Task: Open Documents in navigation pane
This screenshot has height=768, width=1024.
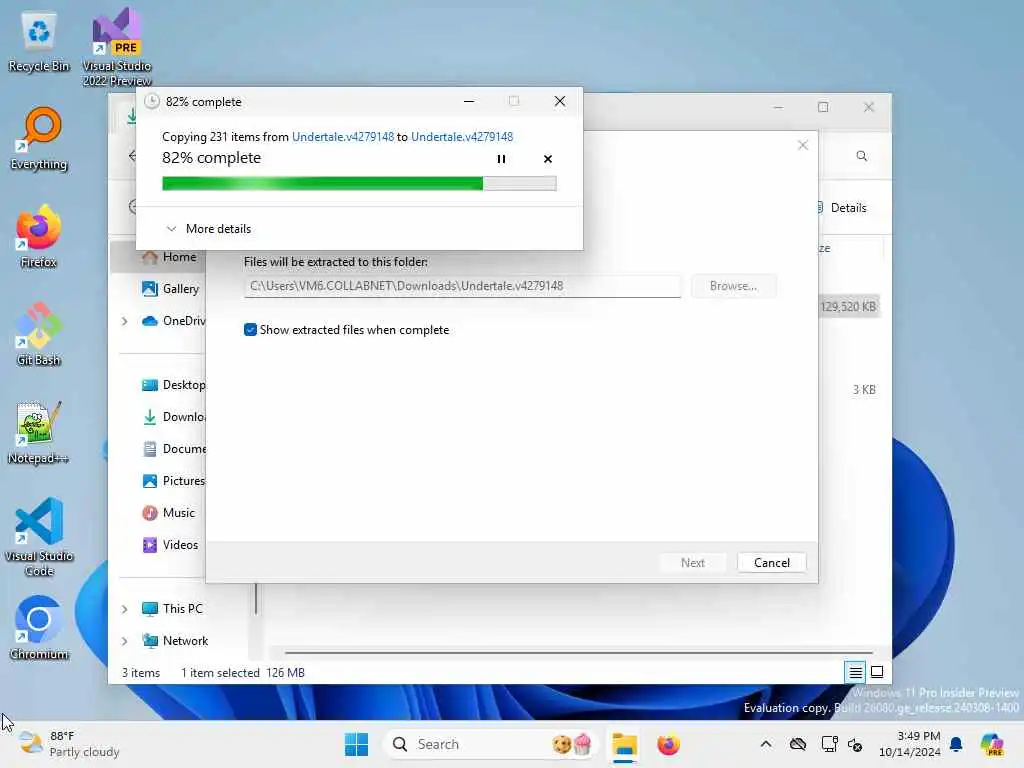Action: click(x=174, y=449)
